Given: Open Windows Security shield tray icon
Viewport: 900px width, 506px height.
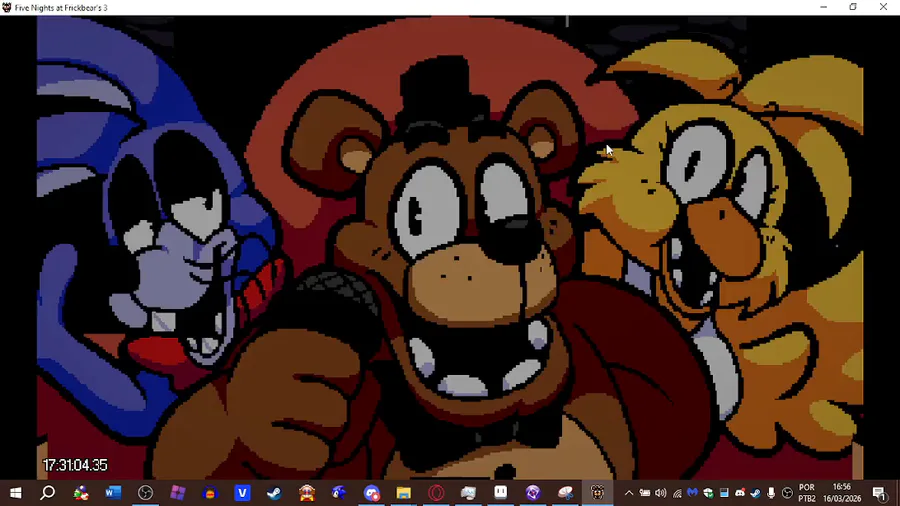Looking at the screenshot, I should tap(708, 493).
